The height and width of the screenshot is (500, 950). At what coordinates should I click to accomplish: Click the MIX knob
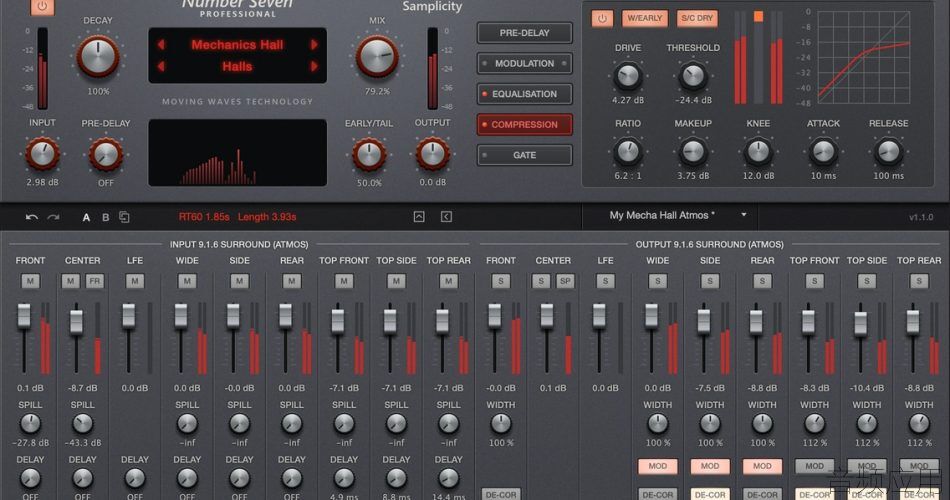[377, 56]
